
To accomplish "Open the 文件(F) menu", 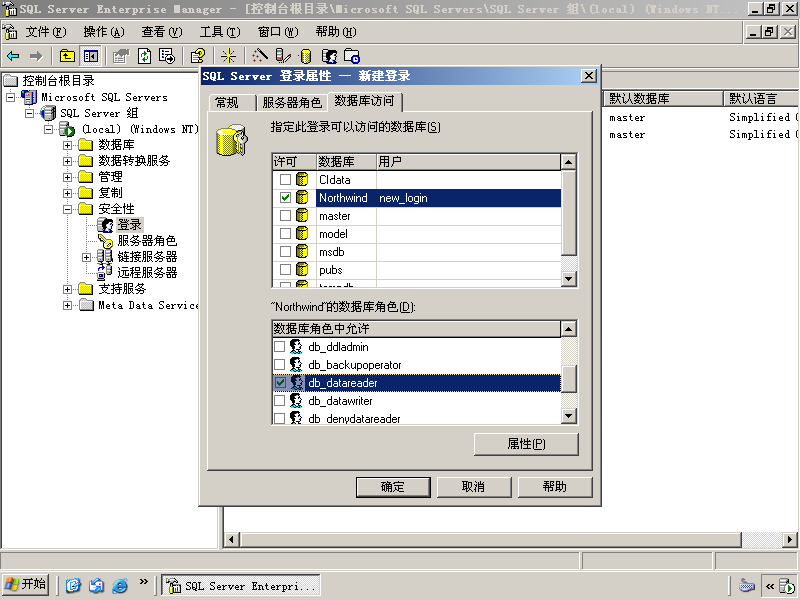I will tap(46, 32).
